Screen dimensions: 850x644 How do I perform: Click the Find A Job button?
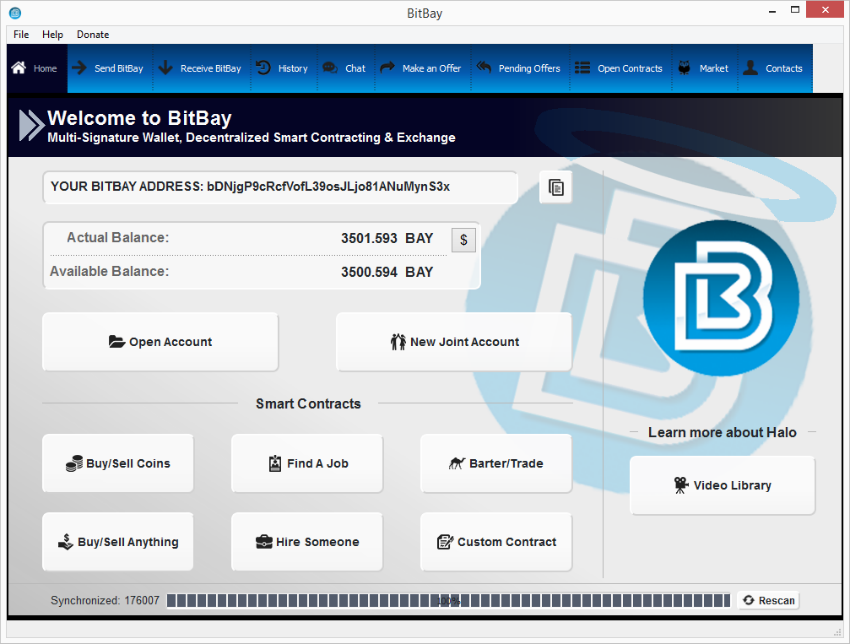307,463
